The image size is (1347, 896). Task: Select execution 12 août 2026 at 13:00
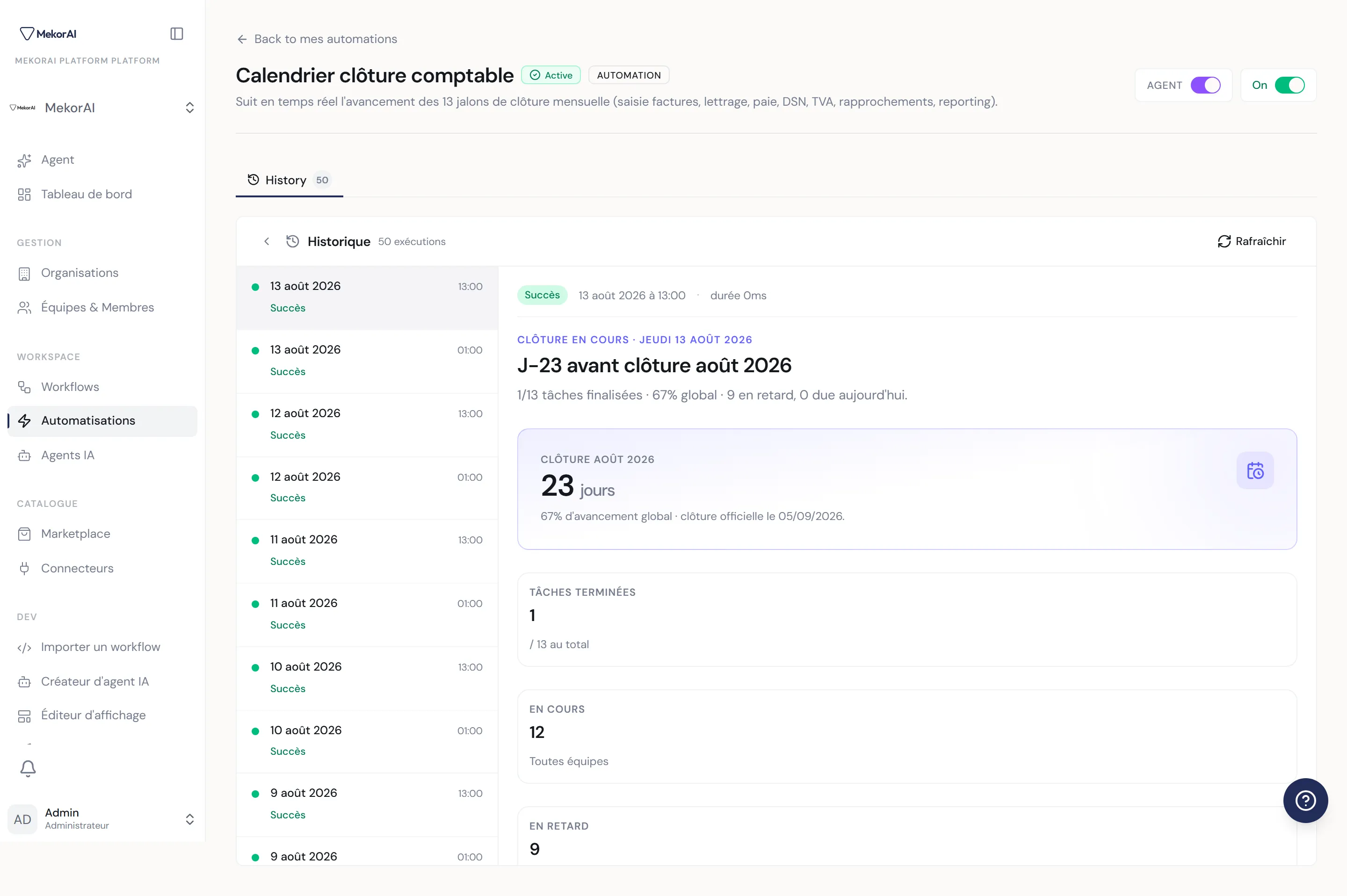pos(367,424)
